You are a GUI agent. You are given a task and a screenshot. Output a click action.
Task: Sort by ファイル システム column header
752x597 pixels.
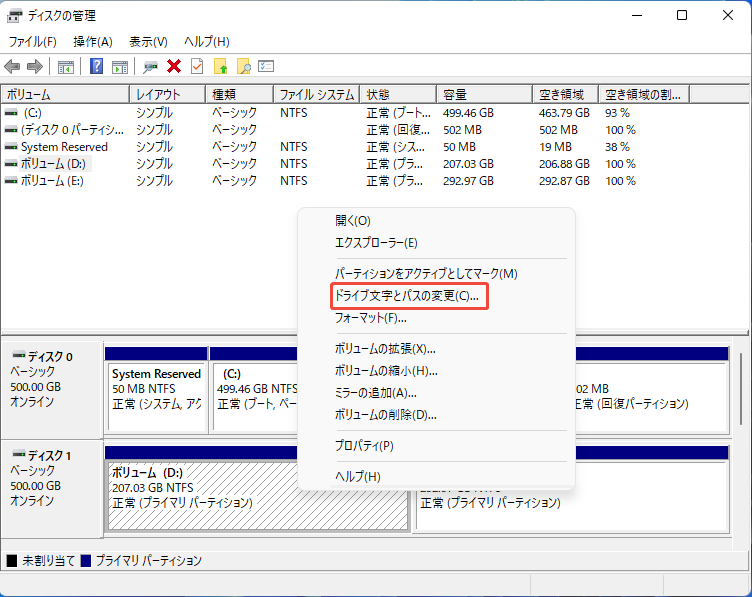coord(317,94)
